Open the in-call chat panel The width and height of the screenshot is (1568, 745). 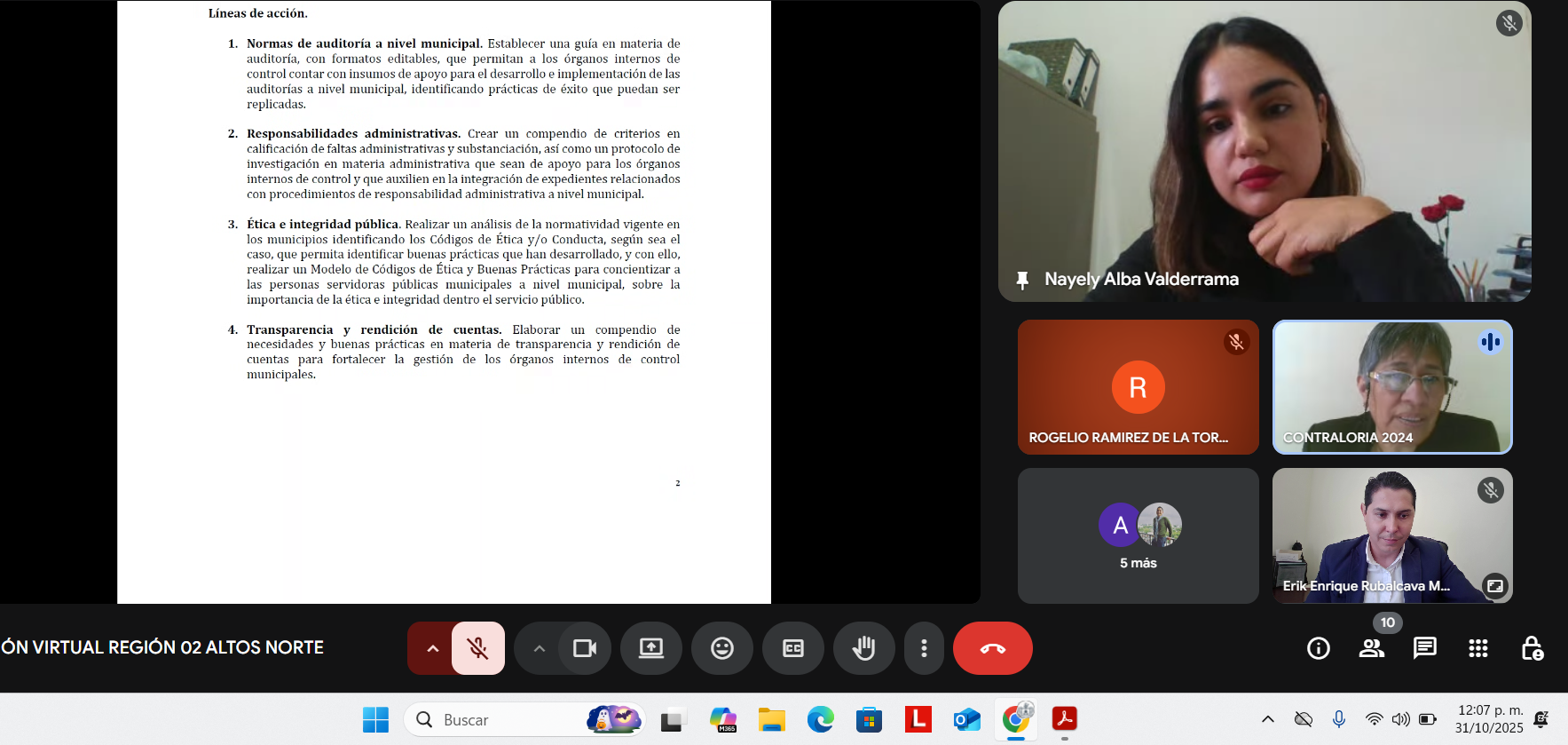pyautogui.click(x=1425, y=648)
